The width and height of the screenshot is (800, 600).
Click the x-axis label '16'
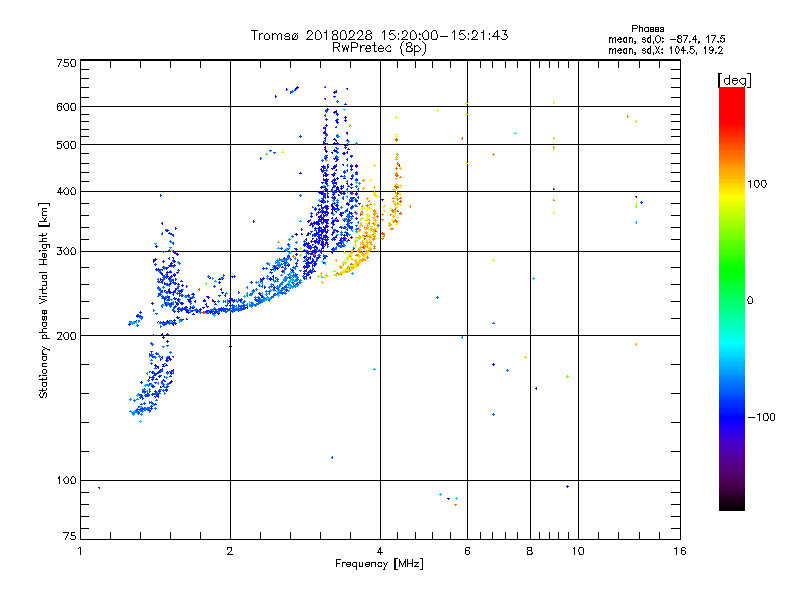pos(680,551)
